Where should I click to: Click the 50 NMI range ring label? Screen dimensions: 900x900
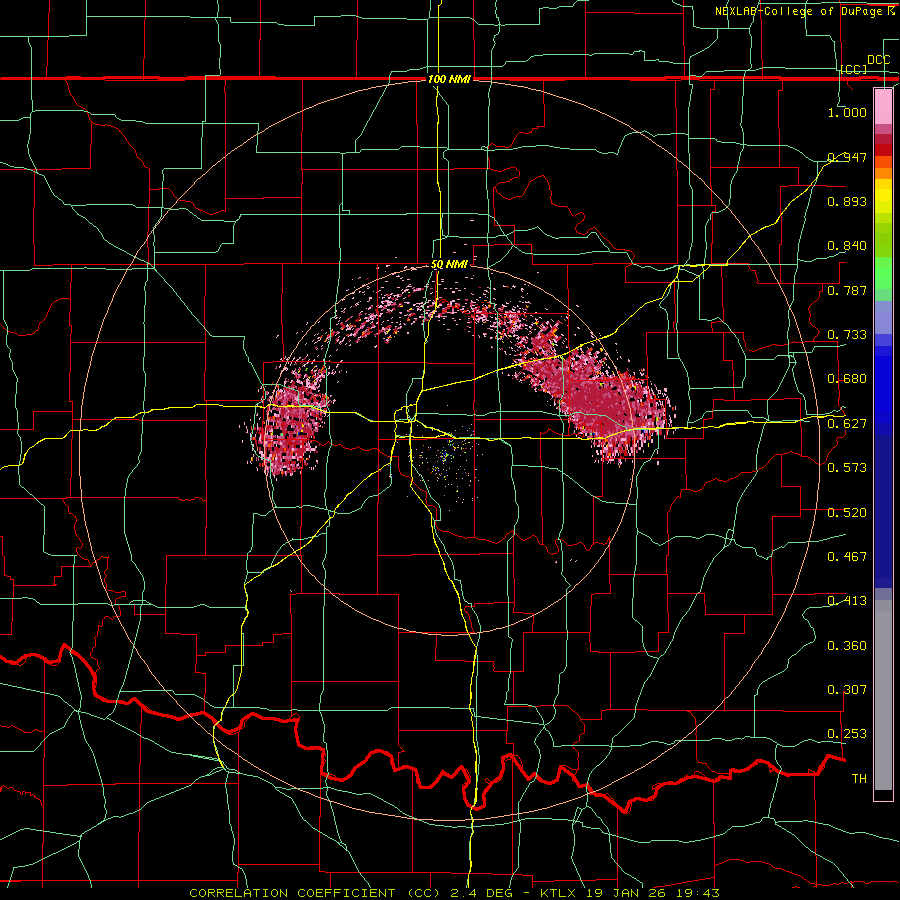(x=449, y=264)
